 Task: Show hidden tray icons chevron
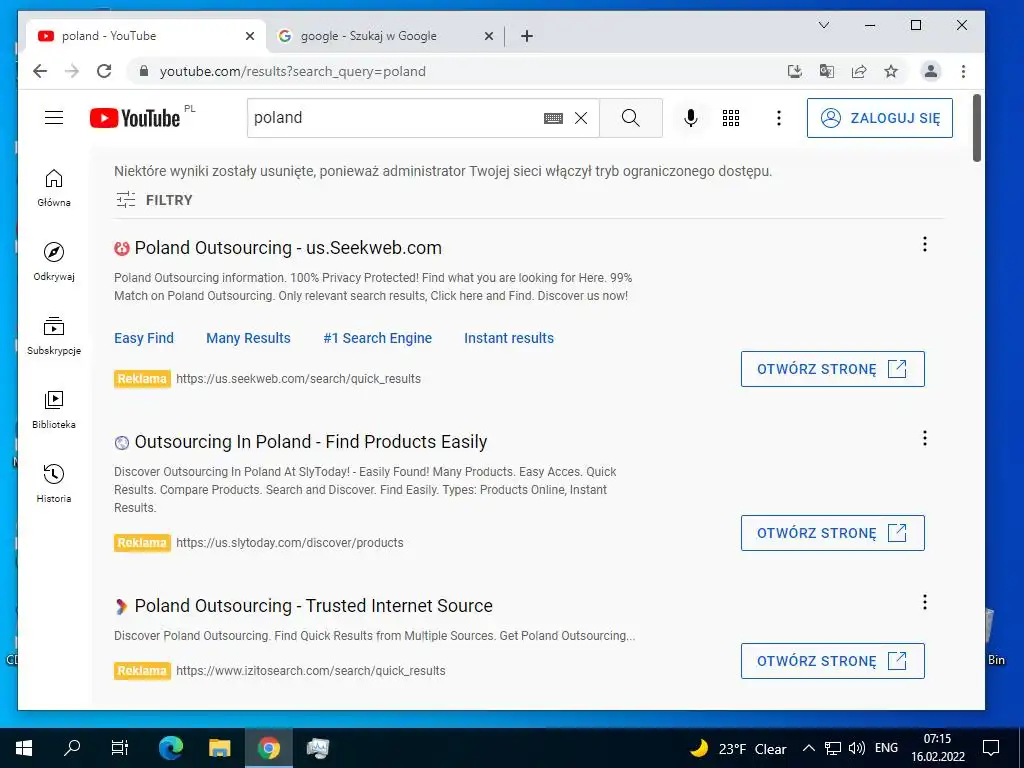click(x=808, y=748)
